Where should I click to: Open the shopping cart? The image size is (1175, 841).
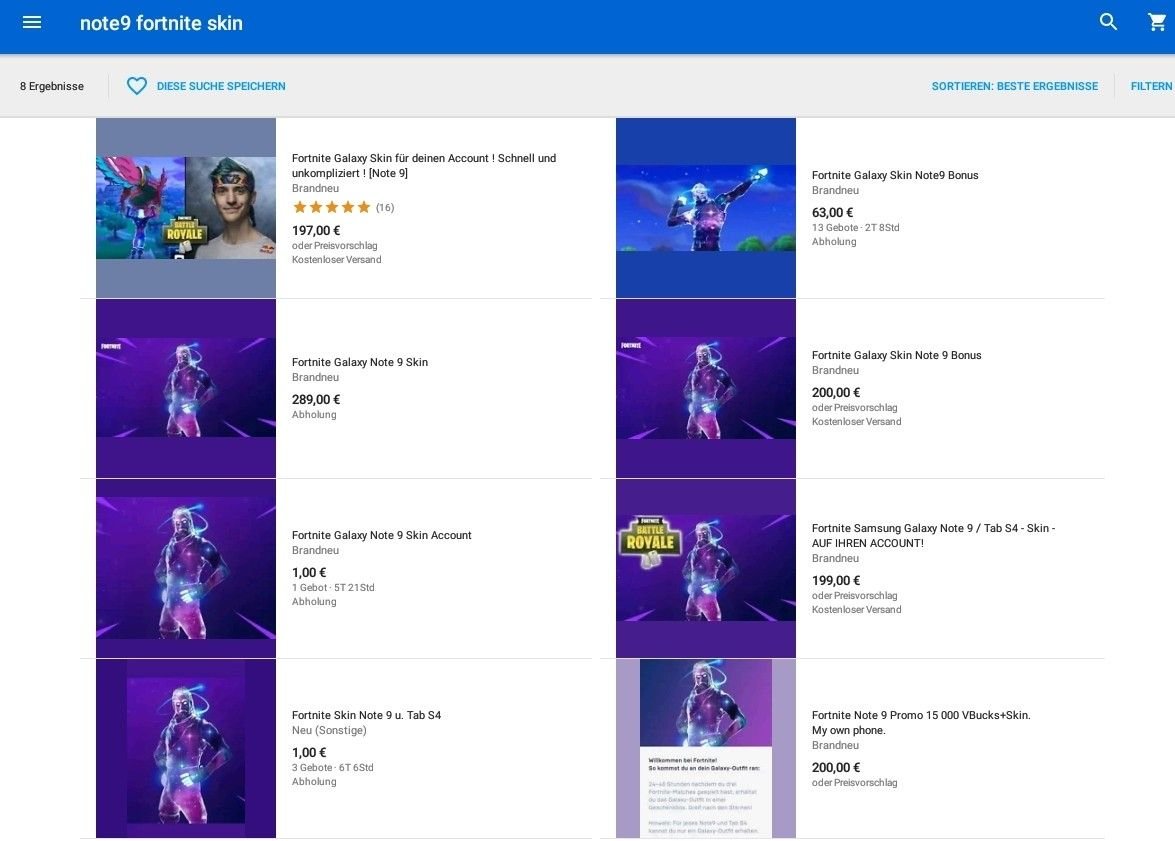(1157, 22)
